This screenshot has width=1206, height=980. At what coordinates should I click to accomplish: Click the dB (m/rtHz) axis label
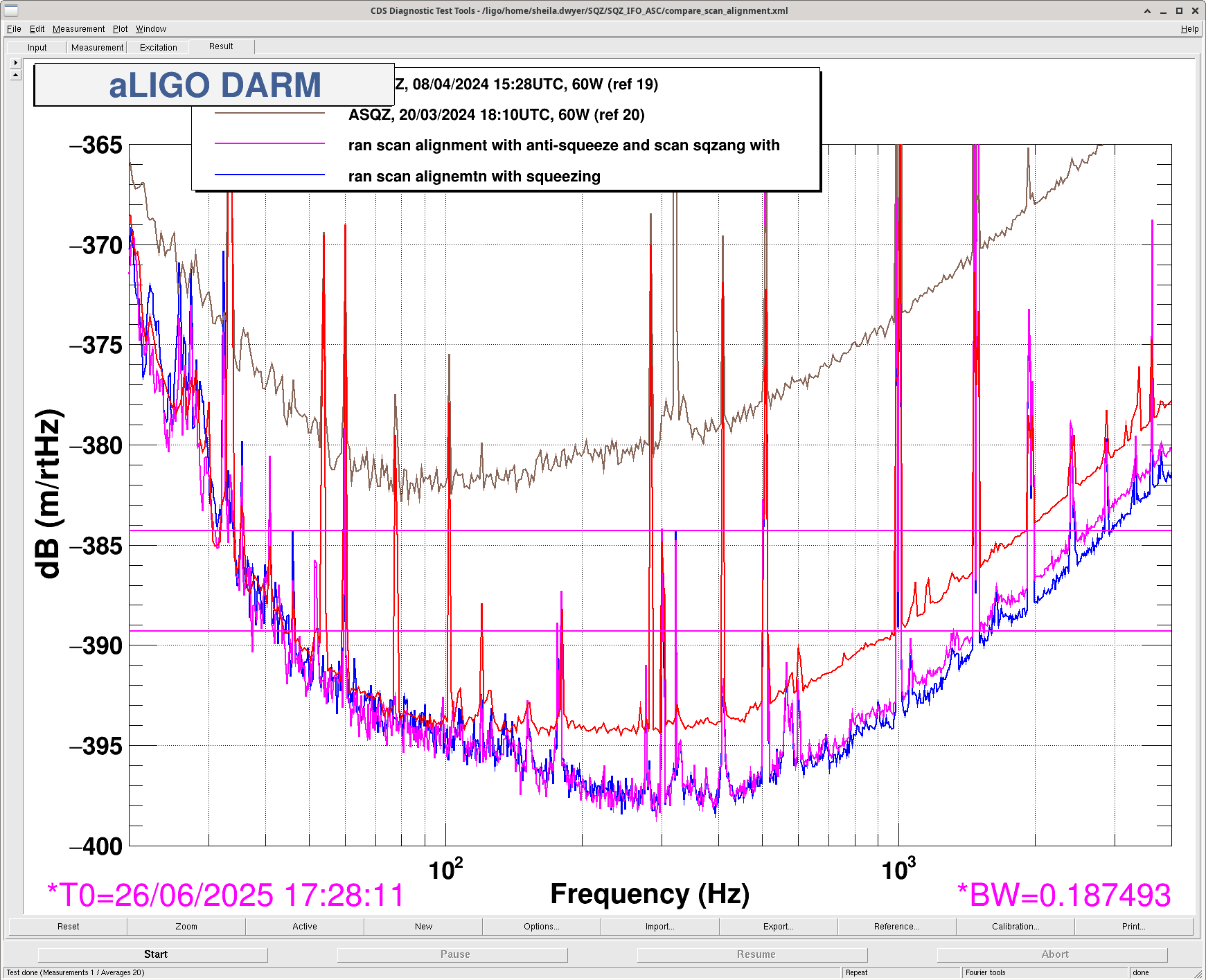(48, 495)
